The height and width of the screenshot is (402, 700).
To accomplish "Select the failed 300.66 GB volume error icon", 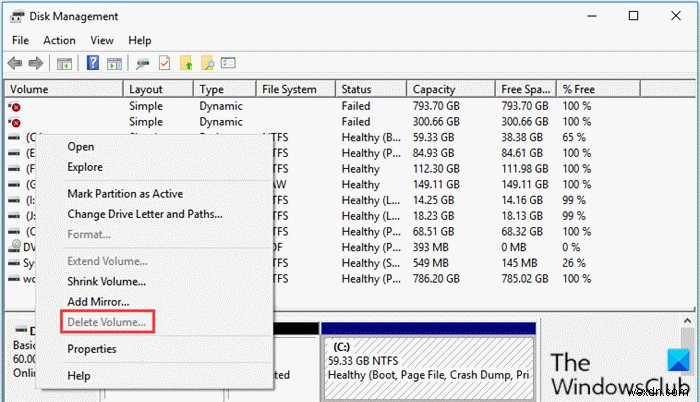I will [15, 122].
